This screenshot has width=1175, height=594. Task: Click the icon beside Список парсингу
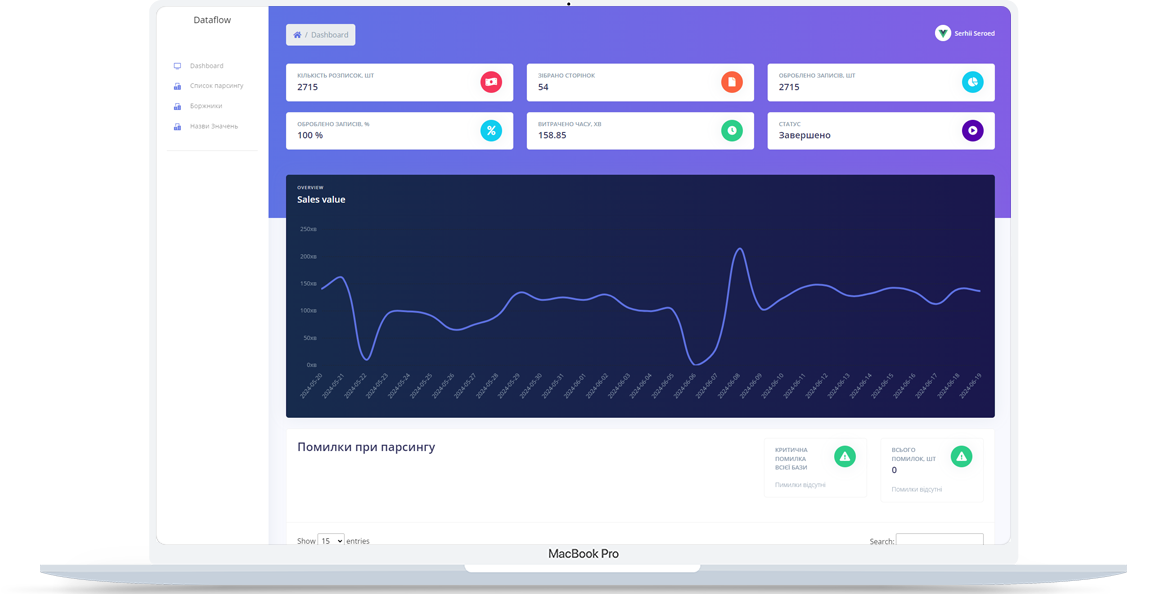pyautogui.click(x=178, y=86)
